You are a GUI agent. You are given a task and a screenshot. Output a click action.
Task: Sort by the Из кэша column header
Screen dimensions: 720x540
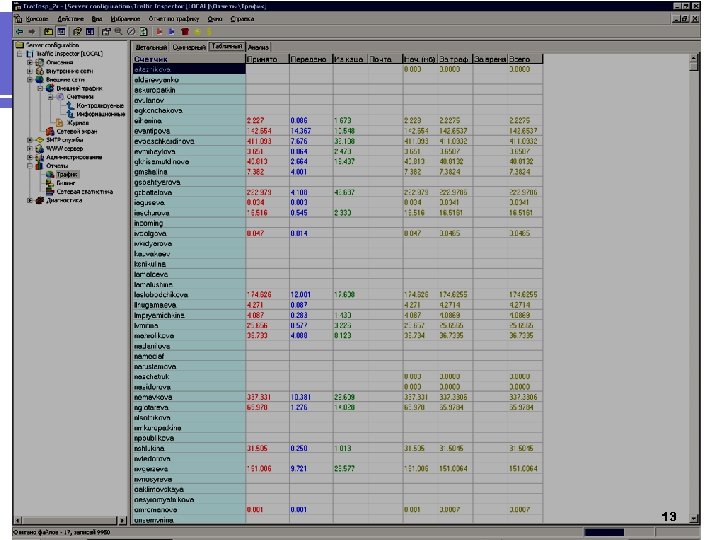pos(350,59)
